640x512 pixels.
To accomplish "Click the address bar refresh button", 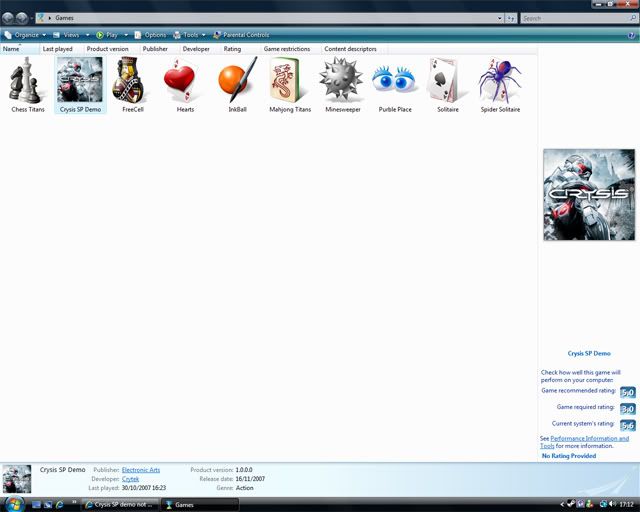I will 511,18.
